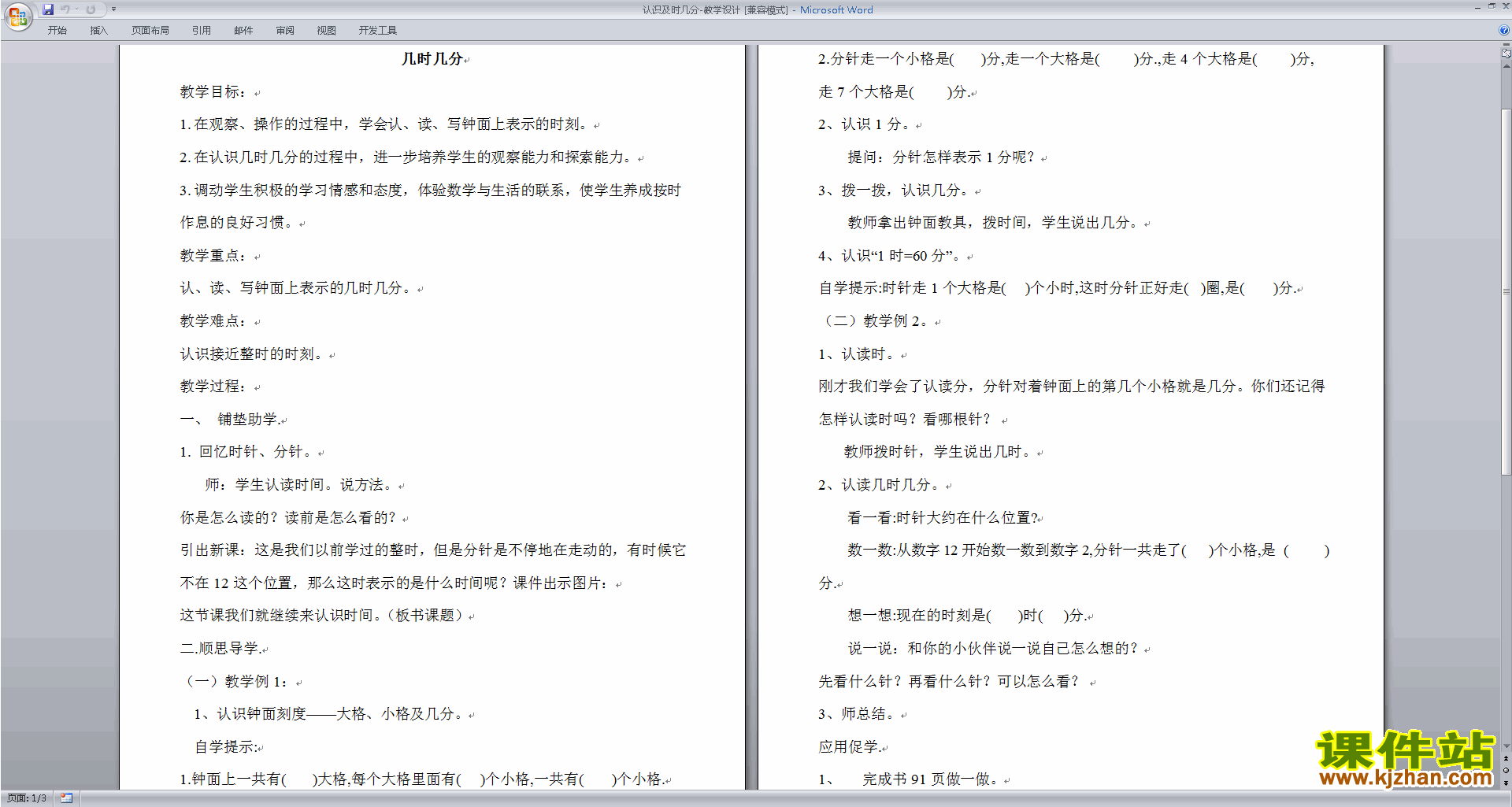1512x807 pixels.
Task: Click the window split bar above the ruler icon
Action: point(1506,46)
